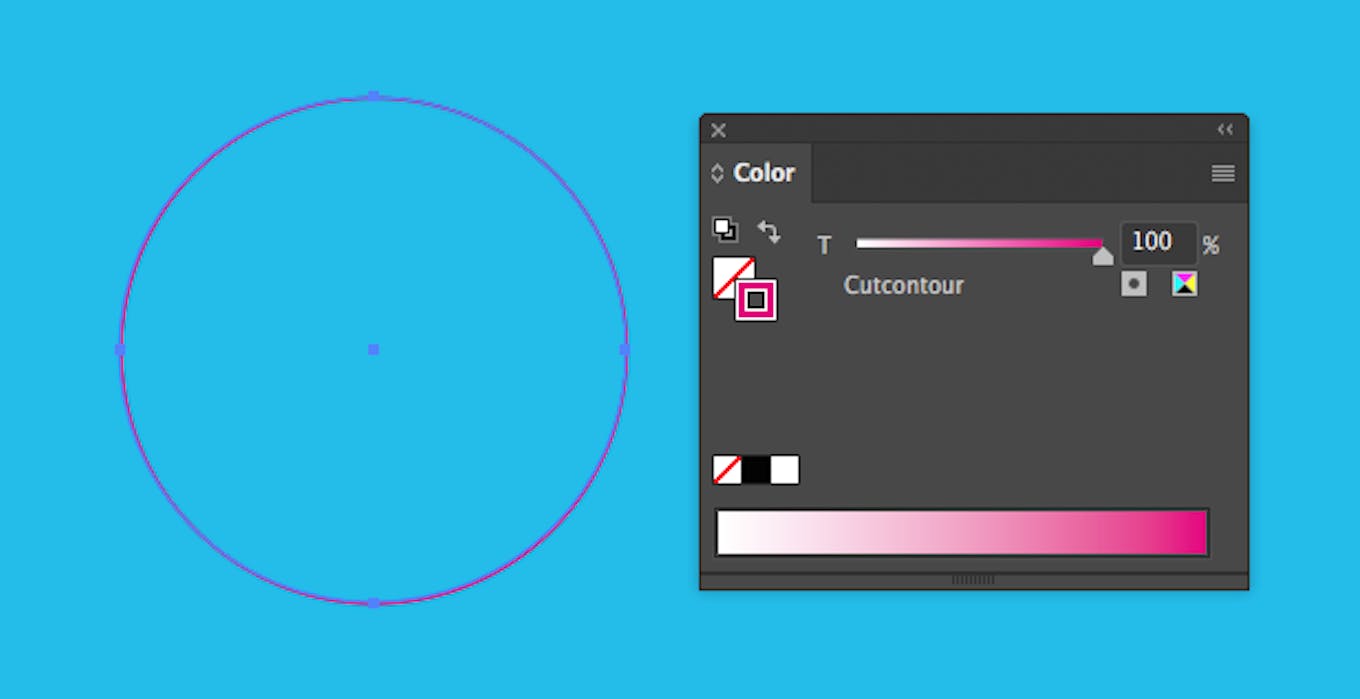Image resolution: width=1360 pixels, height=699 pixels.
Task: Click the CMYK color mode icon
Action: coord(1184,285)
